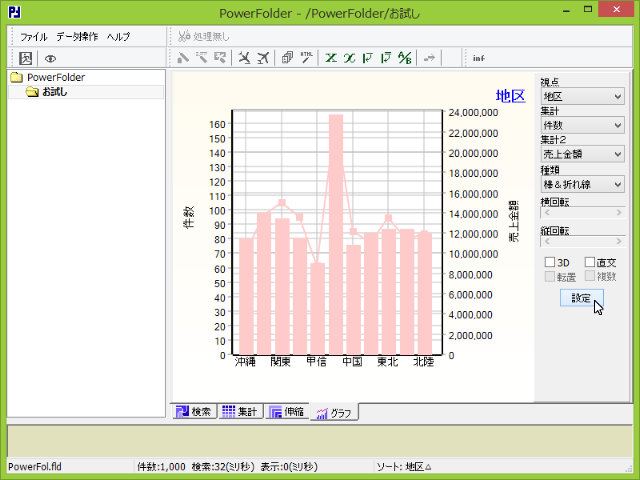
Task: Switch to the 集計 tab
Action: (240, 411)
